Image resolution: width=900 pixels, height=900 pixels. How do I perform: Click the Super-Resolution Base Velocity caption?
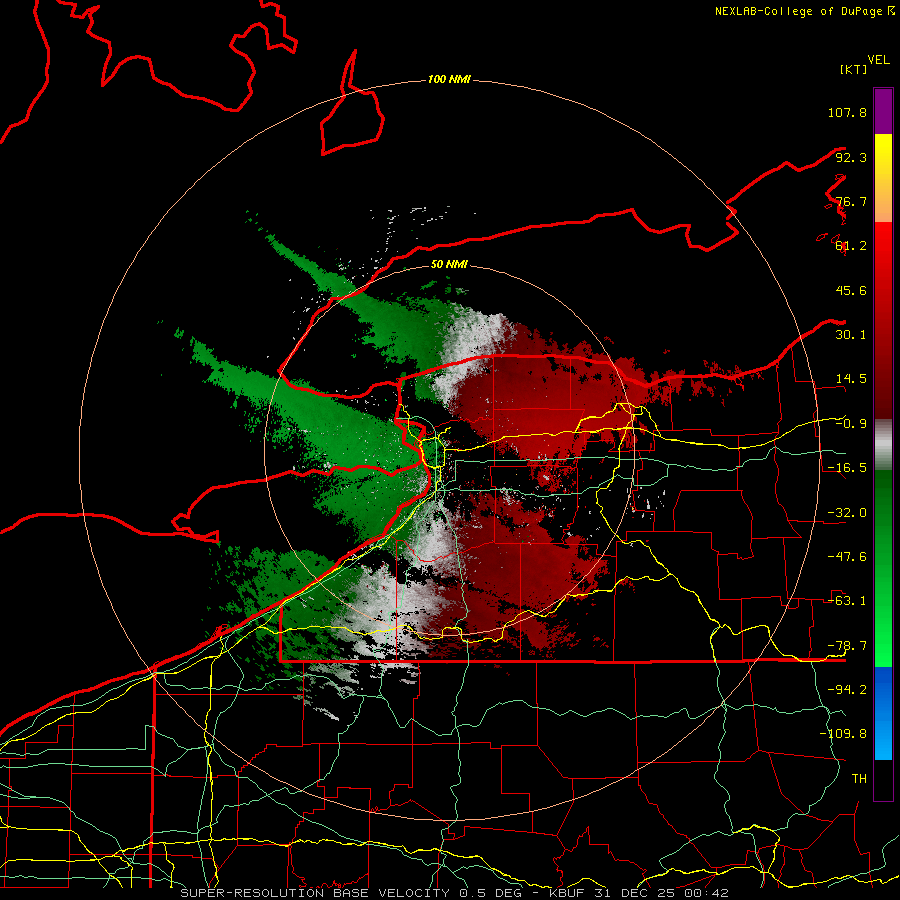[455, 893]
